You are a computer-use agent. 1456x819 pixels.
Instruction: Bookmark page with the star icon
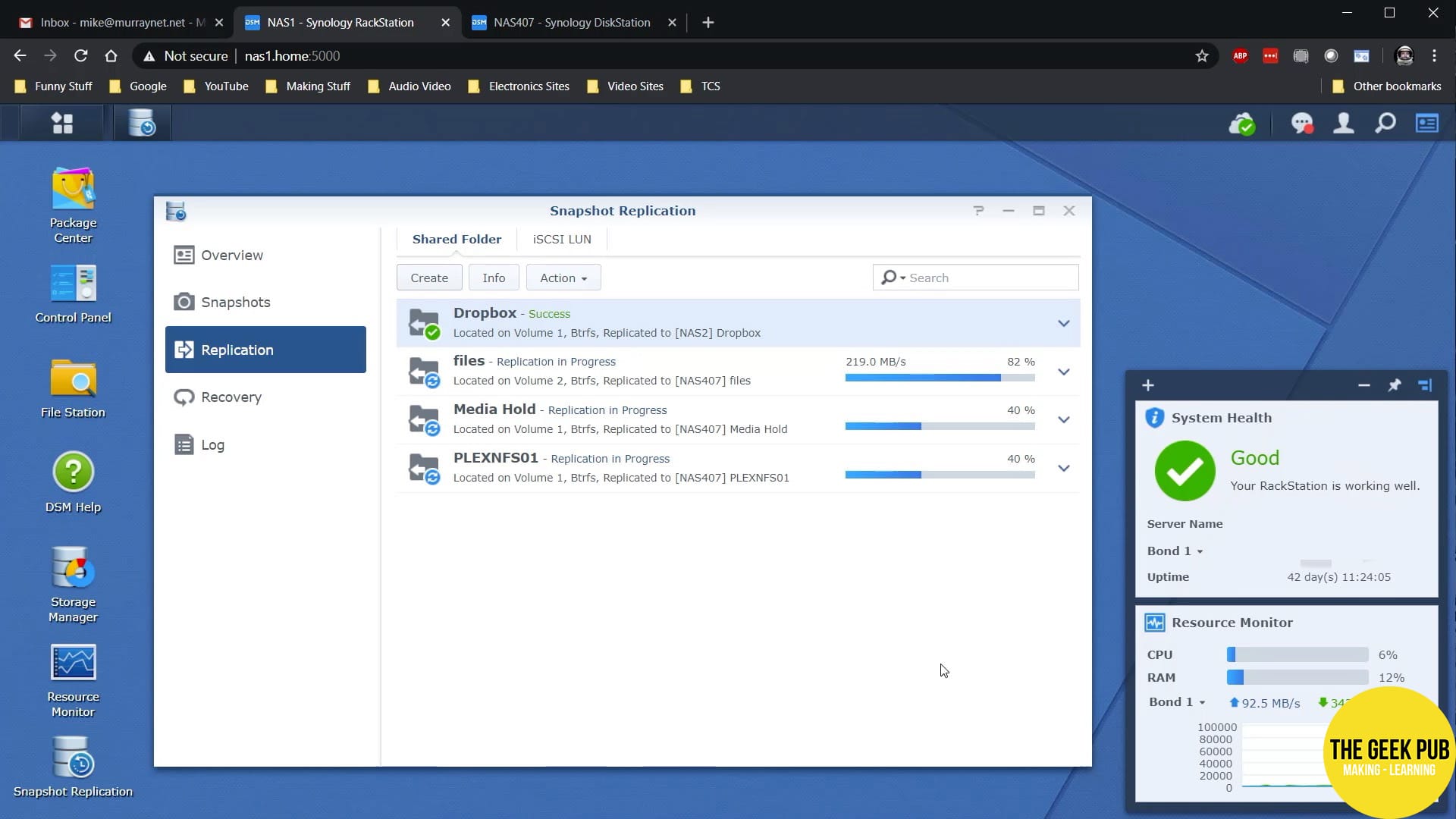[1202, 56]
